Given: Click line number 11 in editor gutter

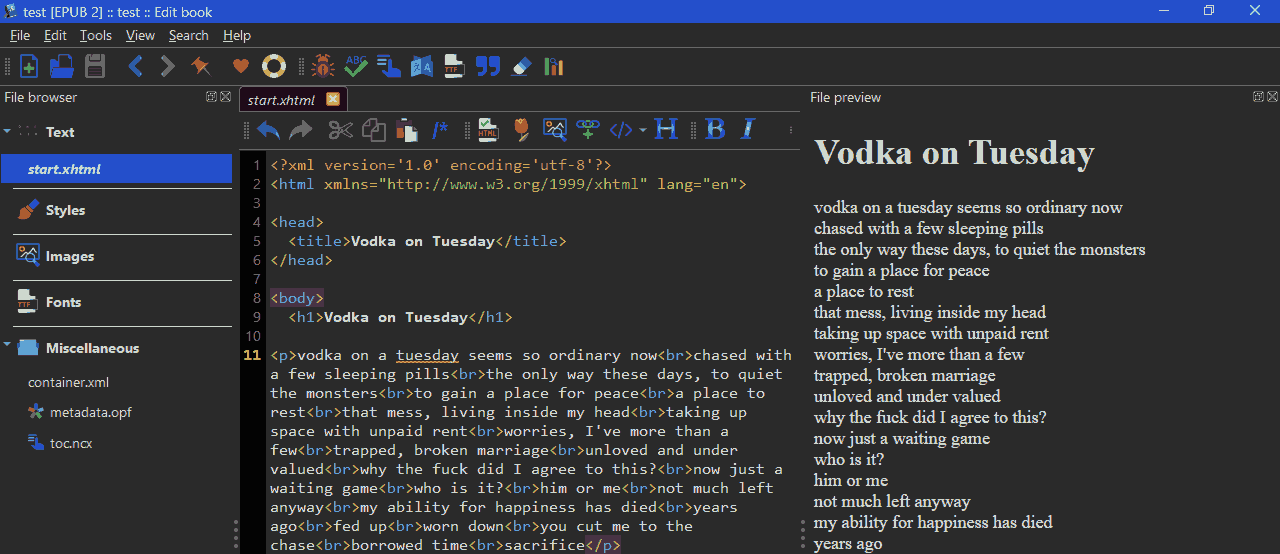Looking at the screenshot, I should tap(252, 355).
